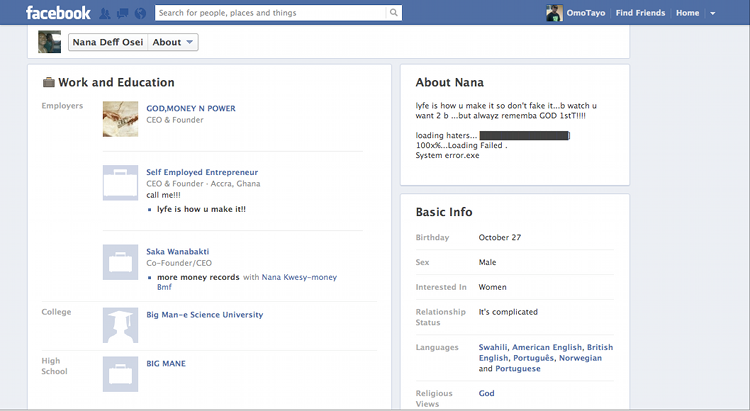Open the account dropdown arrow in top bar
The height and width of the screenshot is (411, 750).
pyautogui.click(x=713, y=13)
